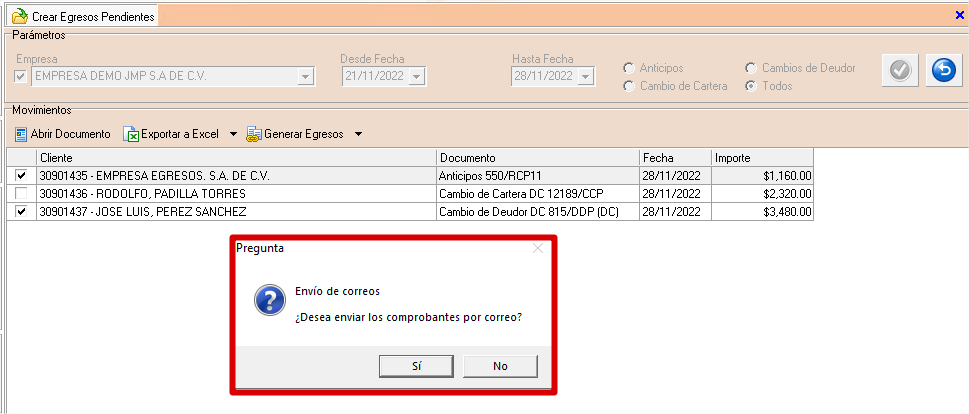Click No in the Pregunta dialog

click(x=500, y=366)
